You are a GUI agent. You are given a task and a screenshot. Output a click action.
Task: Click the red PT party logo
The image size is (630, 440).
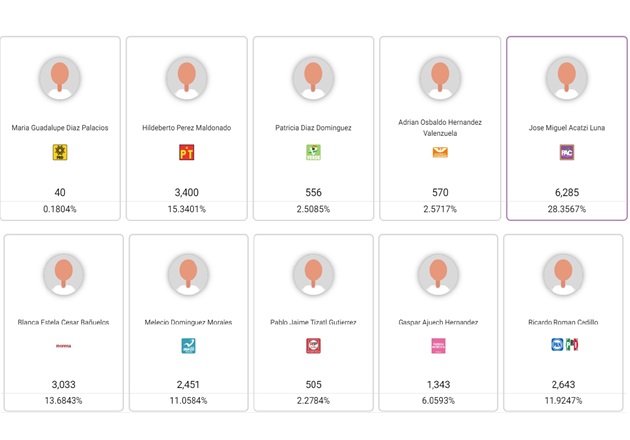pos(186,152)
